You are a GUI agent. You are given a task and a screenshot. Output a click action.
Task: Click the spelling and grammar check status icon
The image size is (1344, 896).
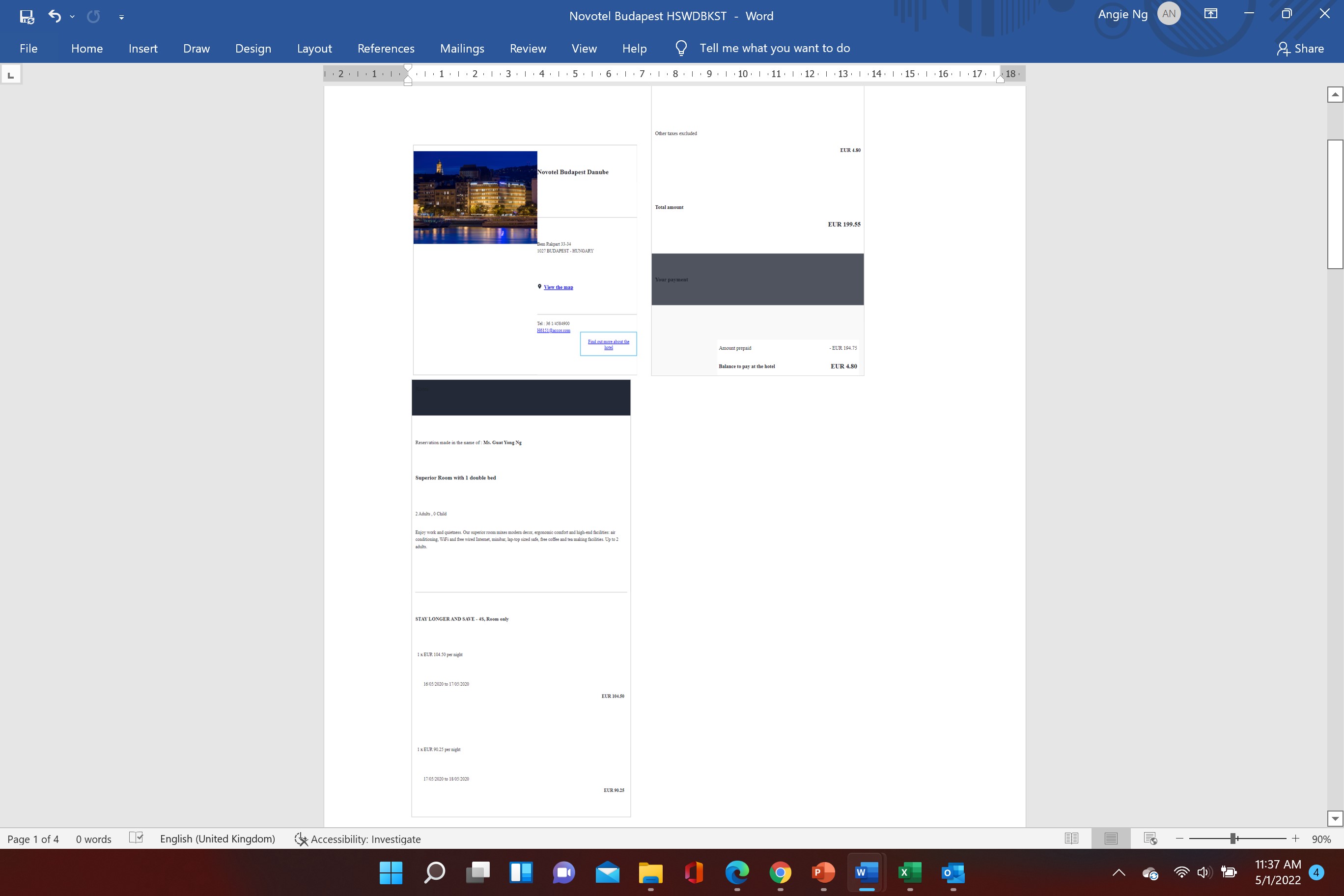136,839
